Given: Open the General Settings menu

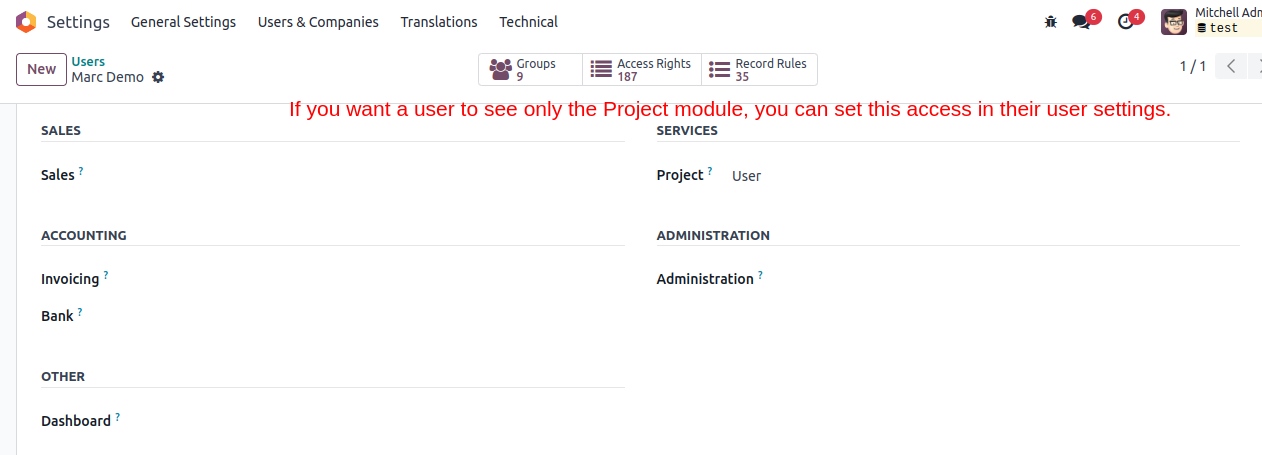Looking at the screenshot, I should point(183,22).
